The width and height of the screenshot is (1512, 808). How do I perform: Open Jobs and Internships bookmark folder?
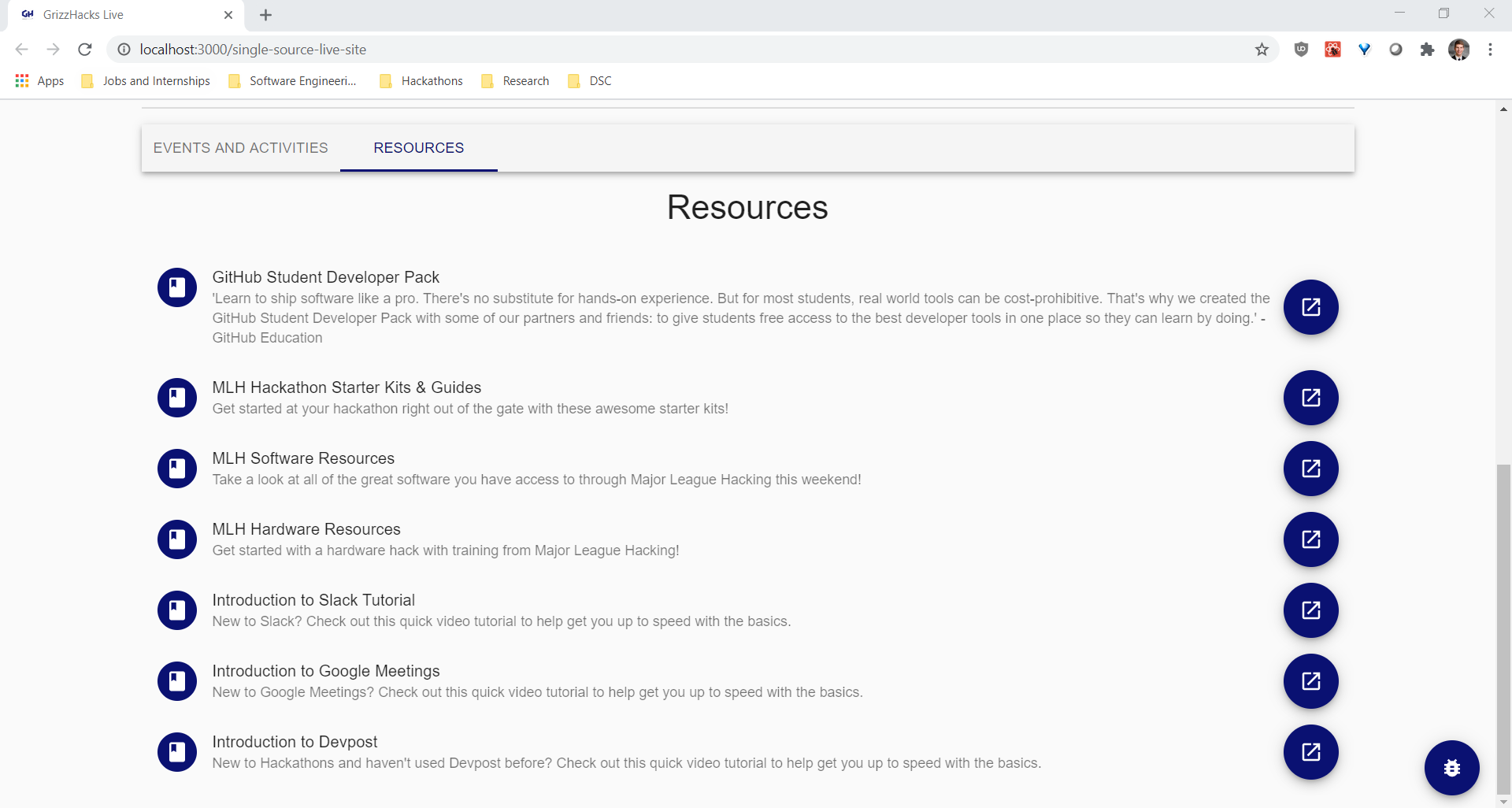pyautogui.click(x=146, y=81)
